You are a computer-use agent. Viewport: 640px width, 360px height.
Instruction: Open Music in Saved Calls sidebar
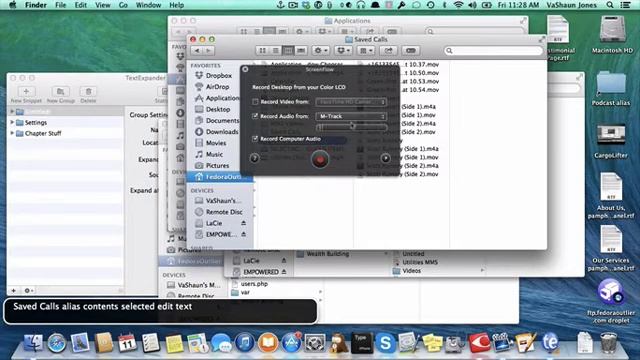214,154
